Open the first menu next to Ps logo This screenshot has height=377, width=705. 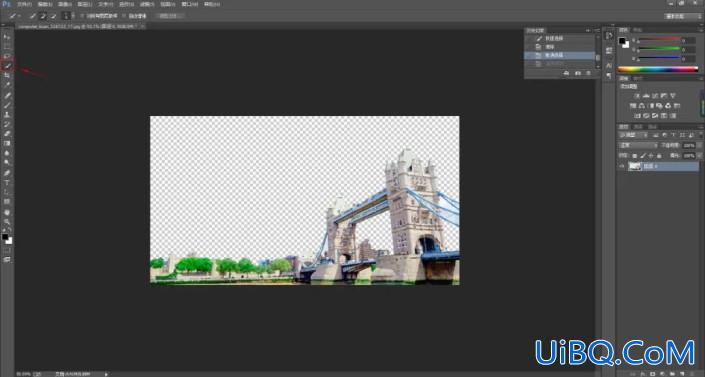24,4
